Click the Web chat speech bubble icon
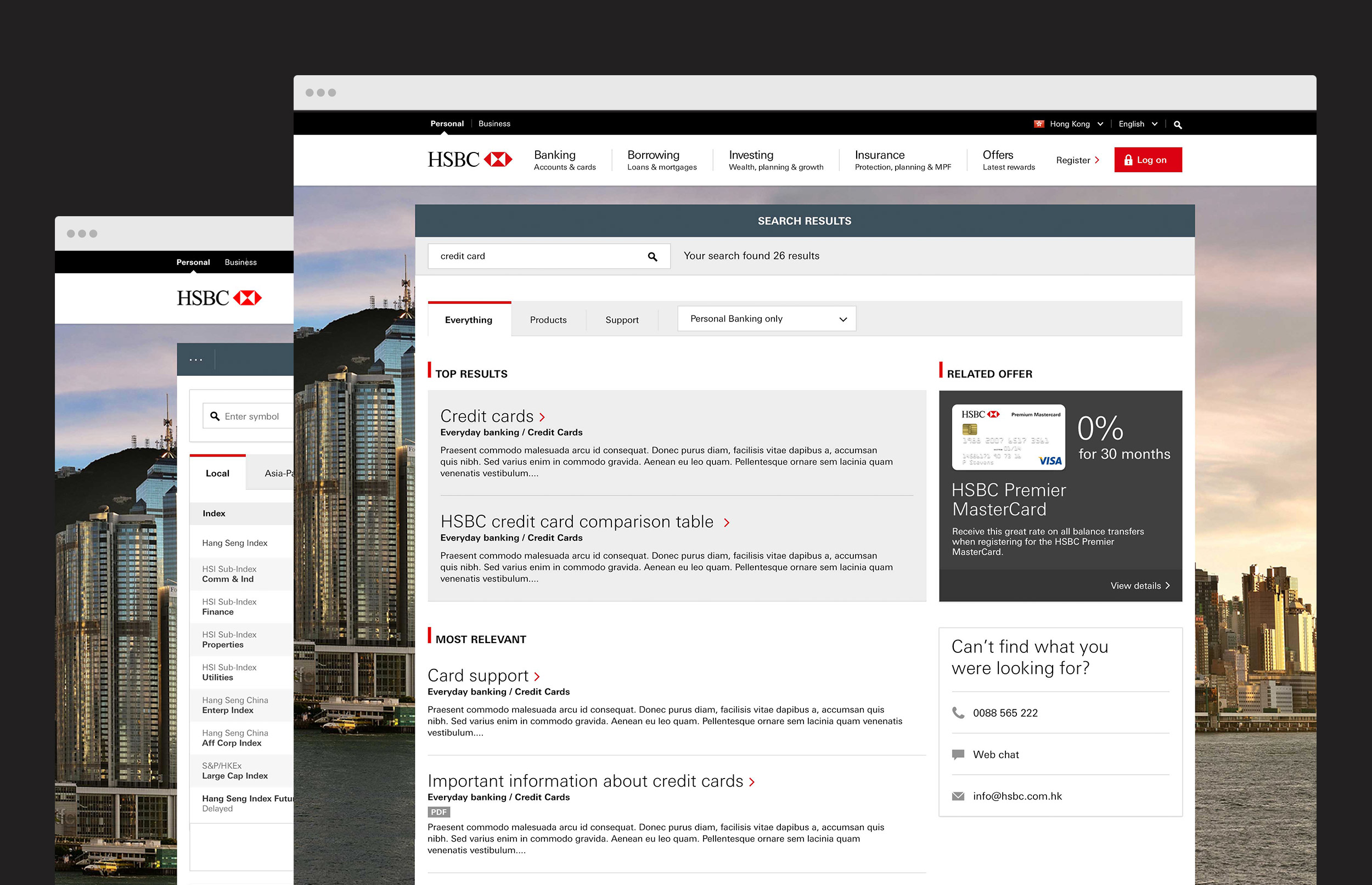Screen dimensions: 1372x885 pos(958,754)
